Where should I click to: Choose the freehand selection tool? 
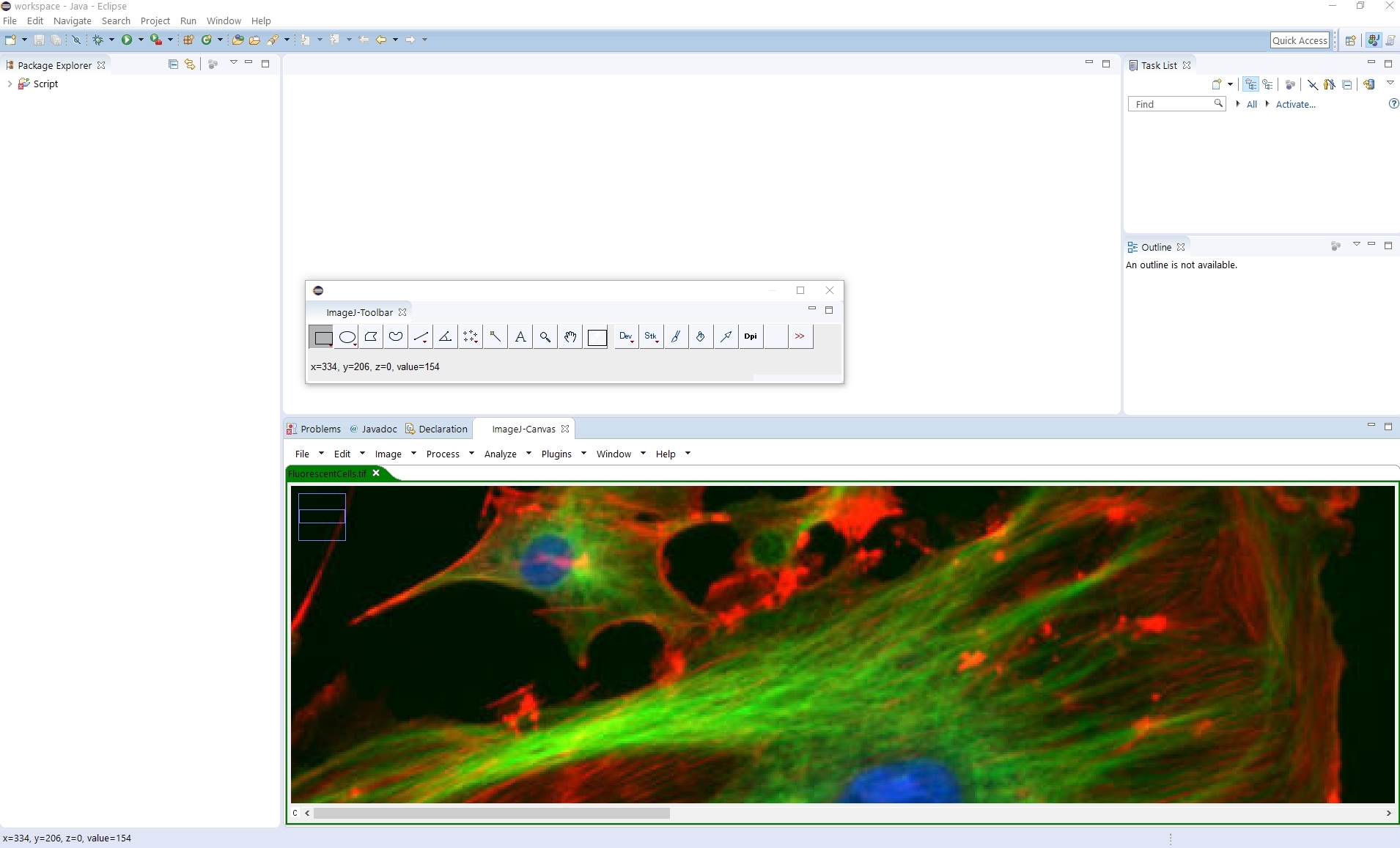pyautogui.click(x=396, y=336)
